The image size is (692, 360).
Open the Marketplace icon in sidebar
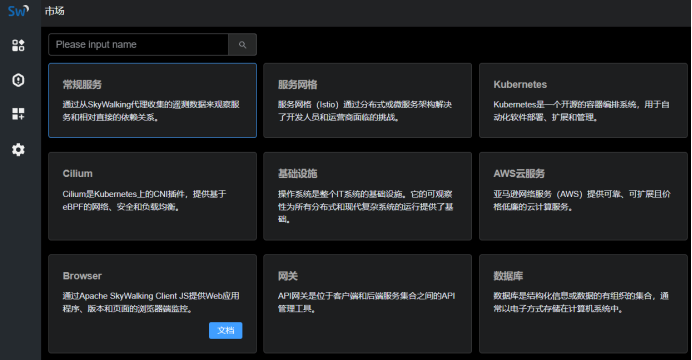pyautogui.click(x=18, y=45)
